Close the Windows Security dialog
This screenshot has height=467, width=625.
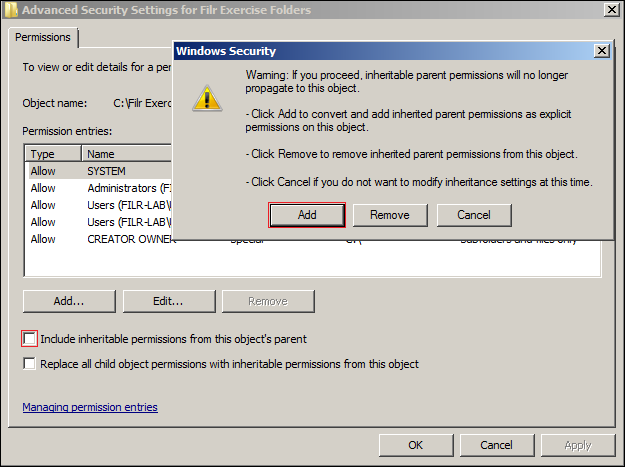pos(601,50)
